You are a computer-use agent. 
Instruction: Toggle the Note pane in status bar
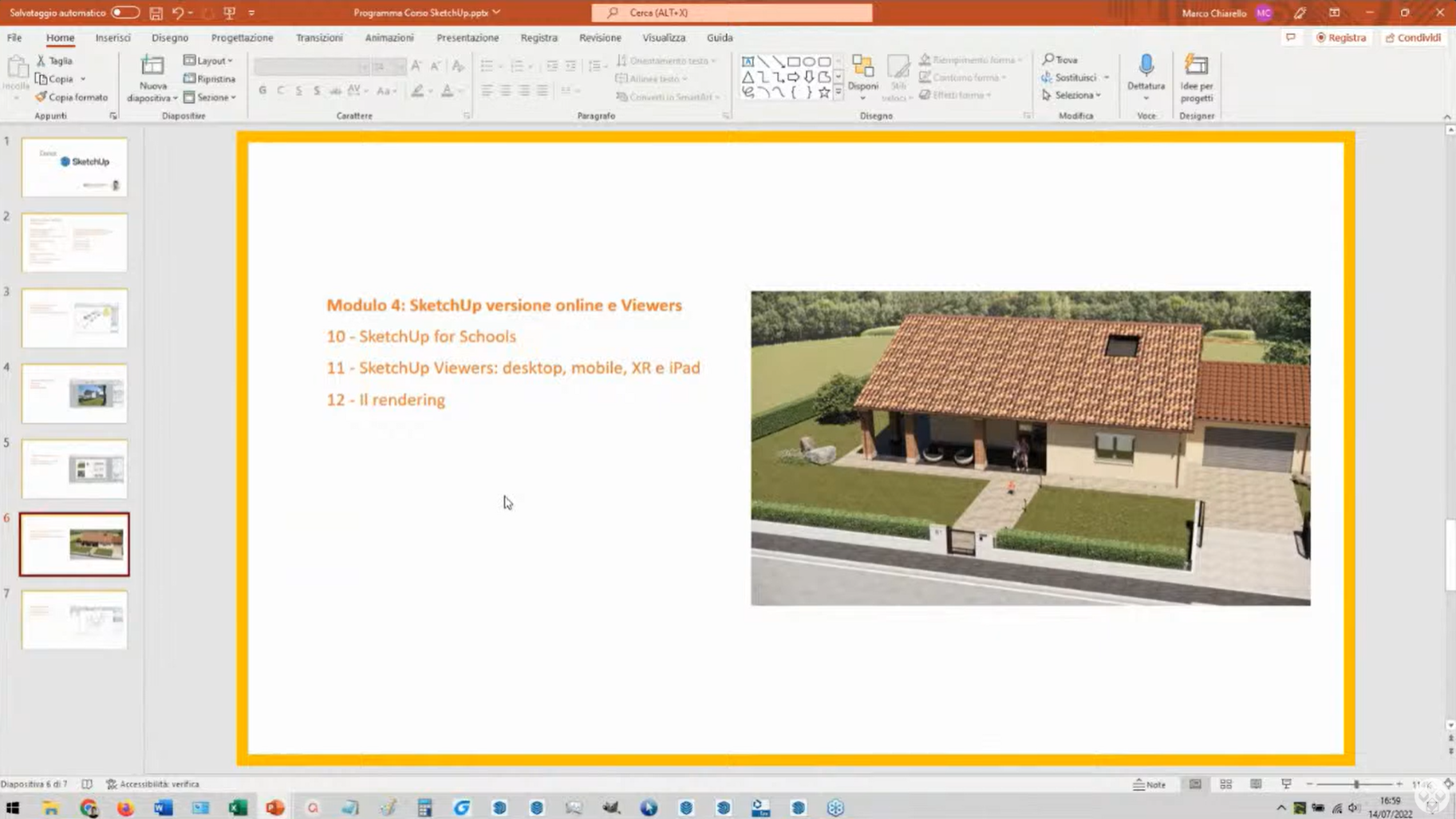point(1149,785)
